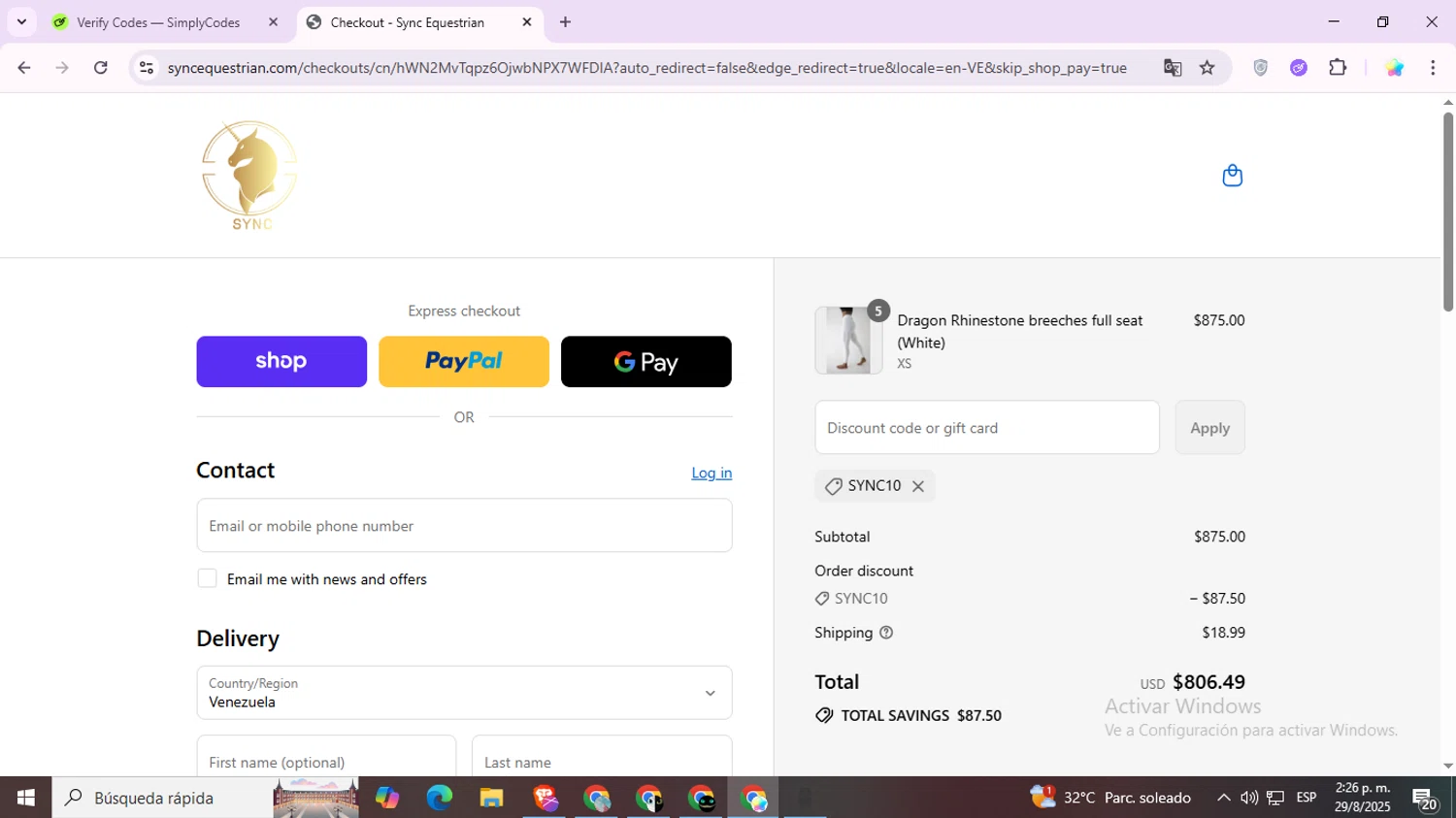Pay with Shop Pay express button

[281, 362]
